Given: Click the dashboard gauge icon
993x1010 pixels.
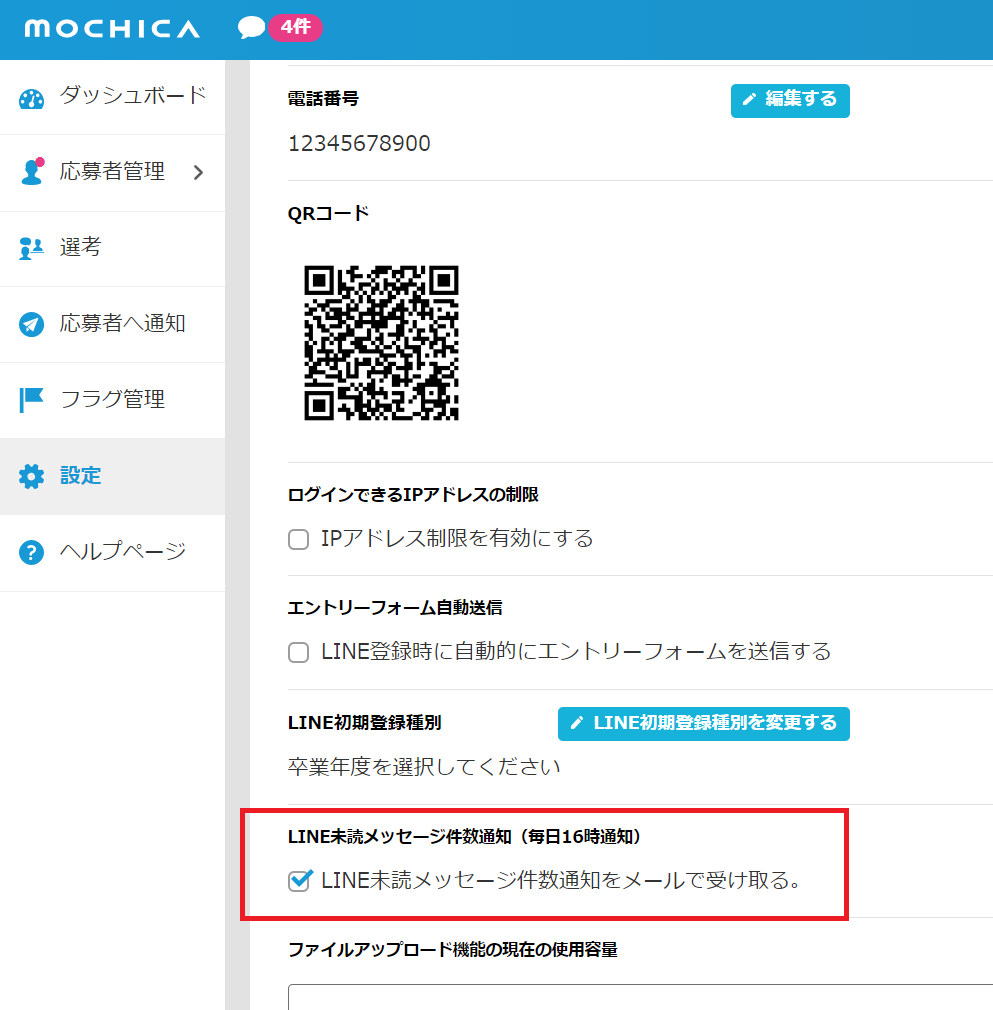Looking at the screenshot, I should click(x=32, y=98).
